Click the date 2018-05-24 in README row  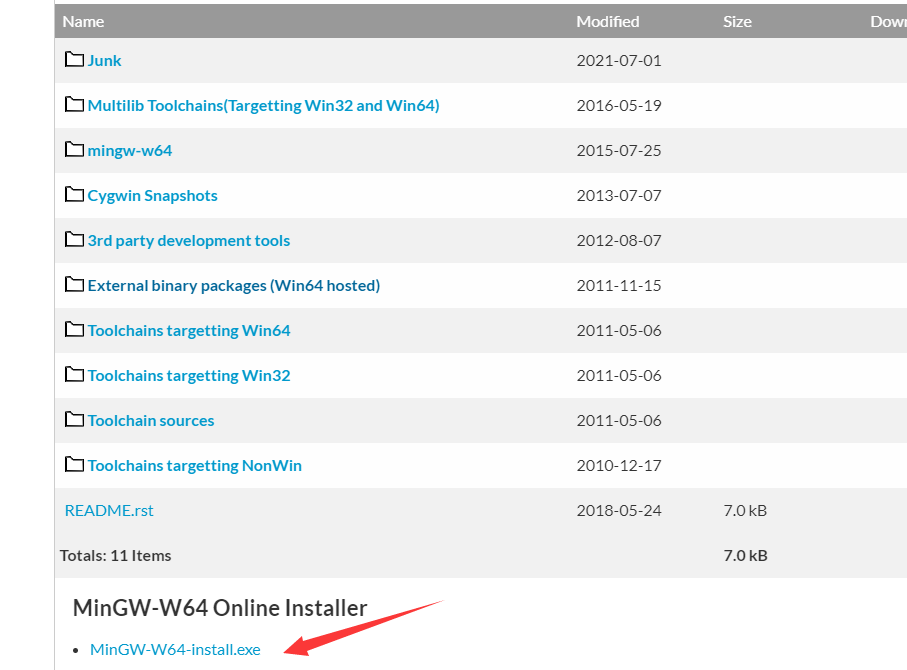pos(619,510)
